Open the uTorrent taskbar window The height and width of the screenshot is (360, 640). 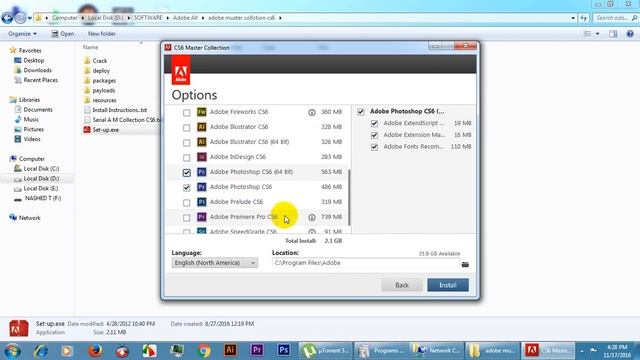[325, 351]
